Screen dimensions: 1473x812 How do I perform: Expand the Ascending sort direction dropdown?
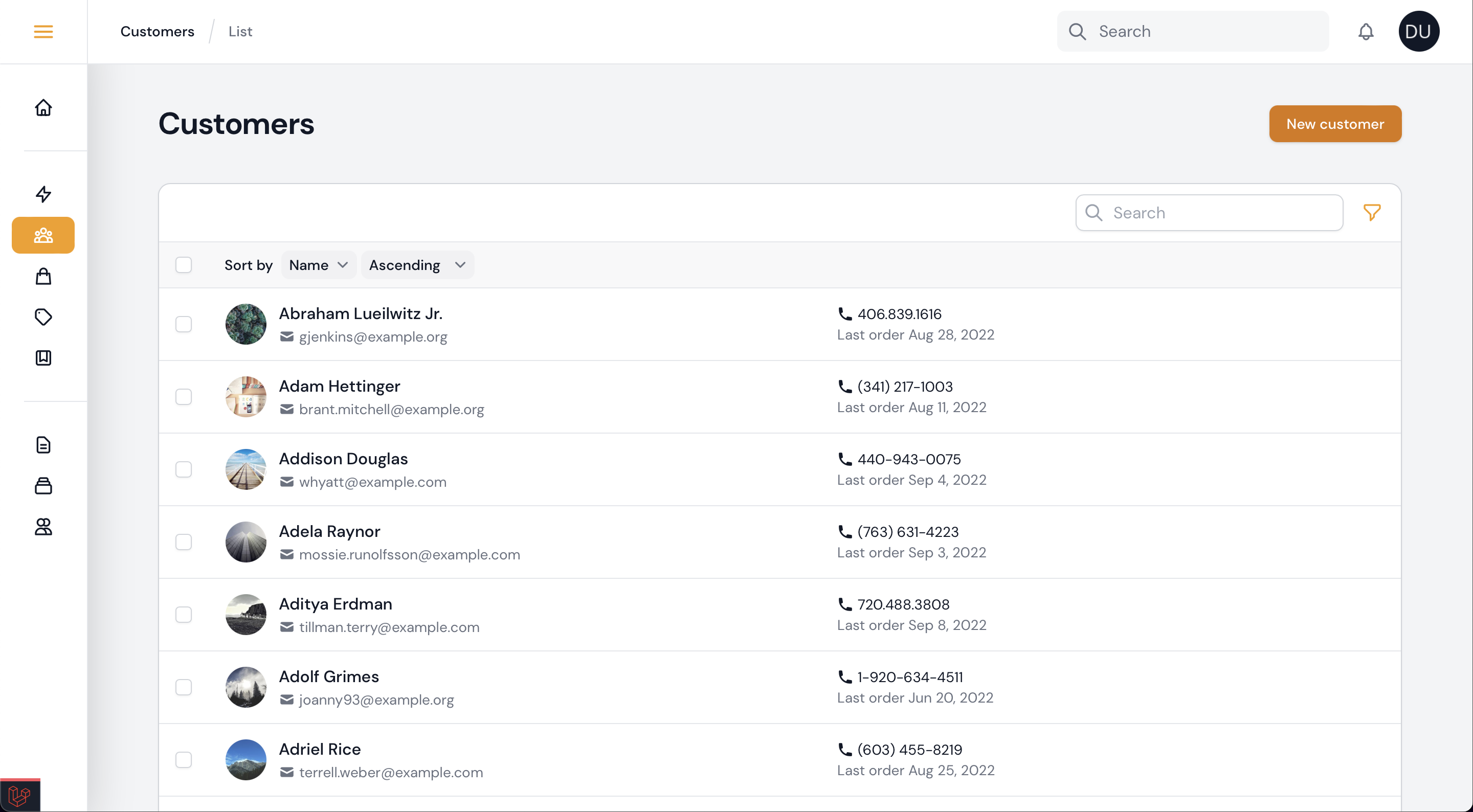[x=417, y=265]
